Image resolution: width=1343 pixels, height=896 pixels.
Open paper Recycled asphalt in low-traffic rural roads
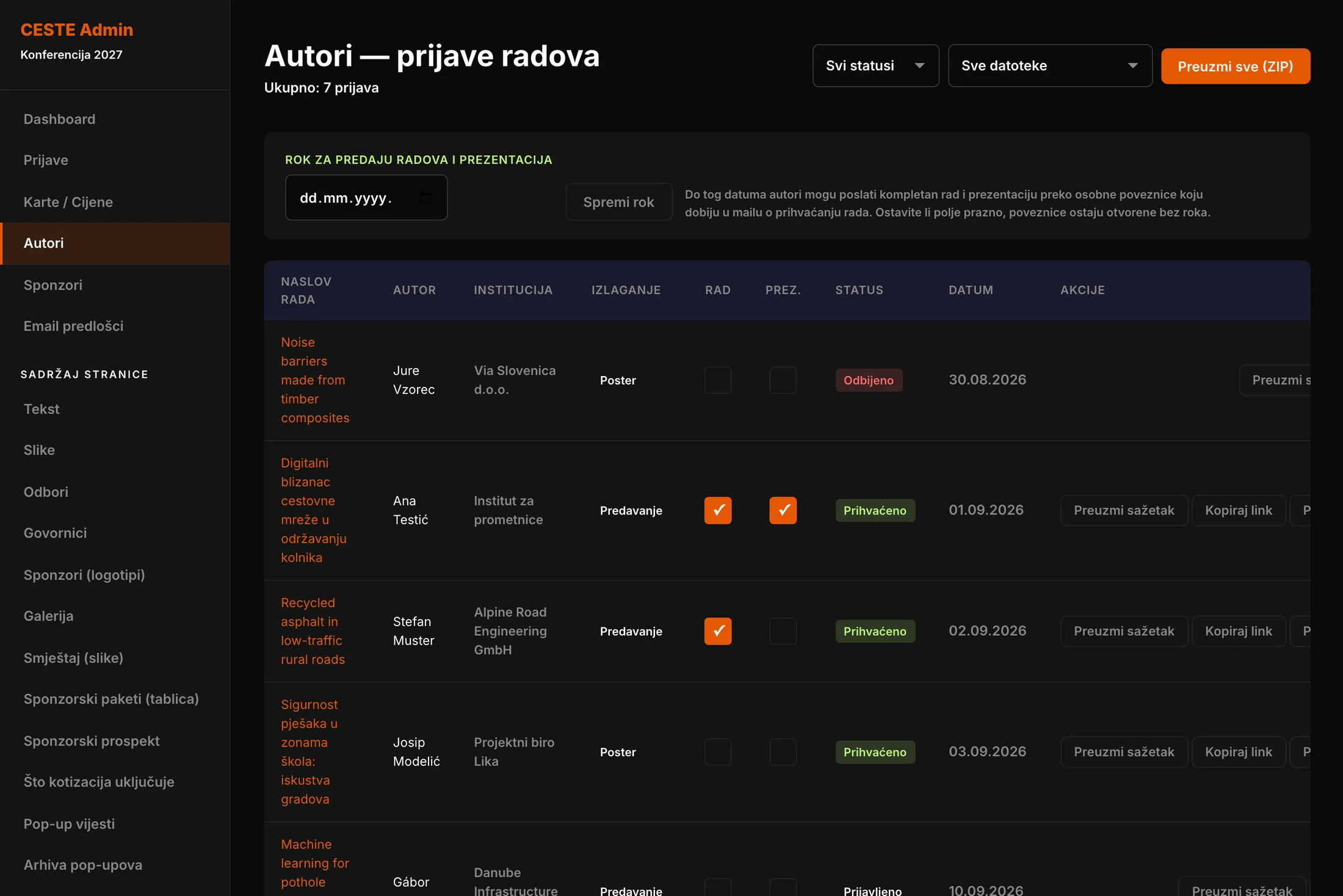pyautogui.click(x=313, y=631)
